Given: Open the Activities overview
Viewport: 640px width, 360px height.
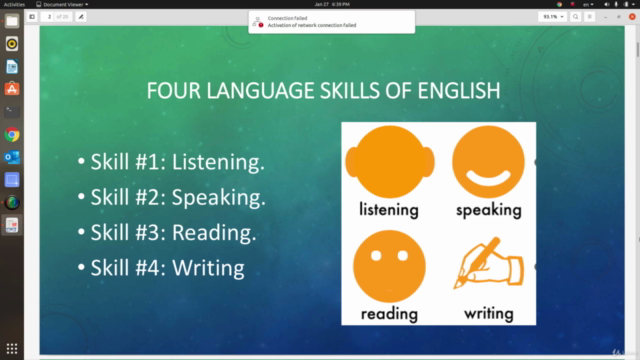Looking at the screenshot, I should pyautogui.click(x=14, y=4).
